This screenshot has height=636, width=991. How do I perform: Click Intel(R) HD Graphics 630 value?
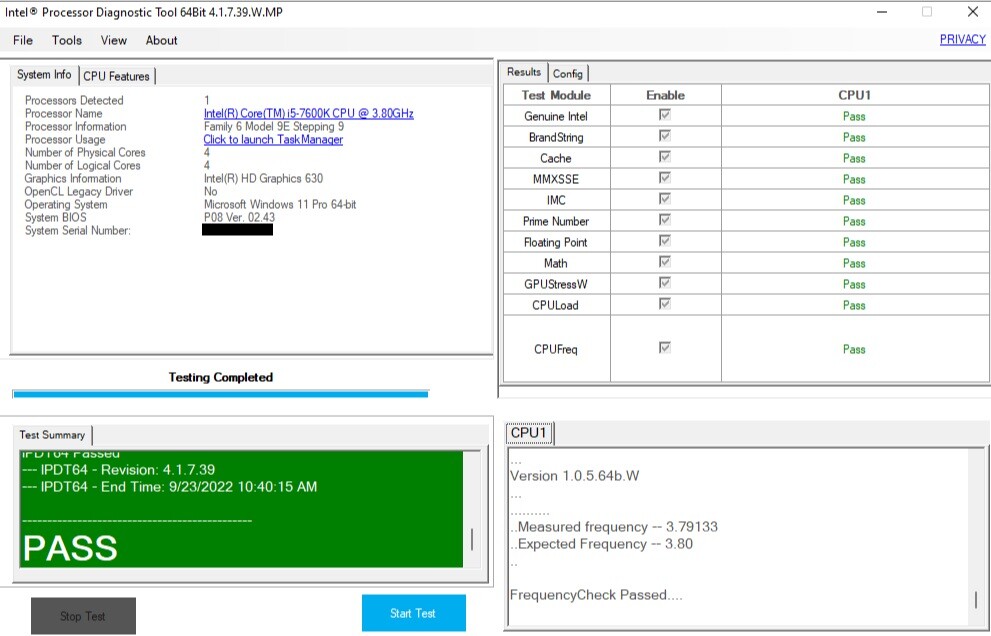click(263, 178)
